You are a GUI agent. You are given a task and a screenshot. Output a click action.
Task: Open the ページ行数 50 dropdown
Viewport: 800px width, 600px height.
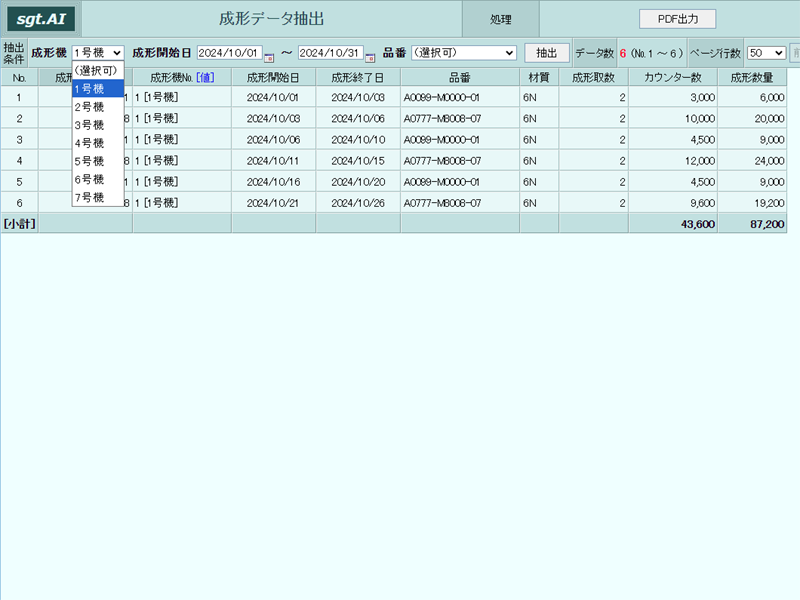point(766,53)
